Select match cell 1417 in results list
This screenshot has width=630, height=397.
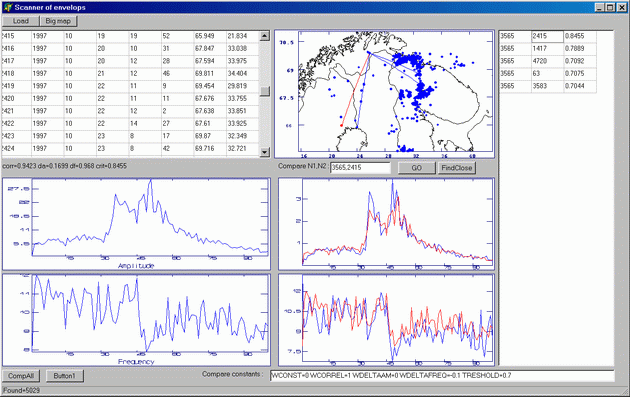tap(547, 49)
